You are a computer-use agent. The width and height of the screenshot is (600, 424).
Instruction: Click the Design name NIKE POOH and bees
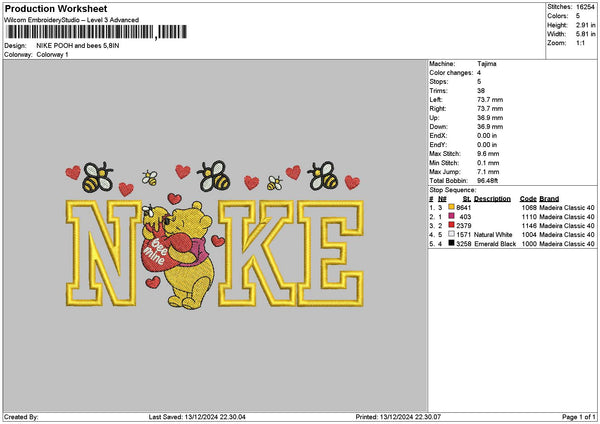coord(88,45)
